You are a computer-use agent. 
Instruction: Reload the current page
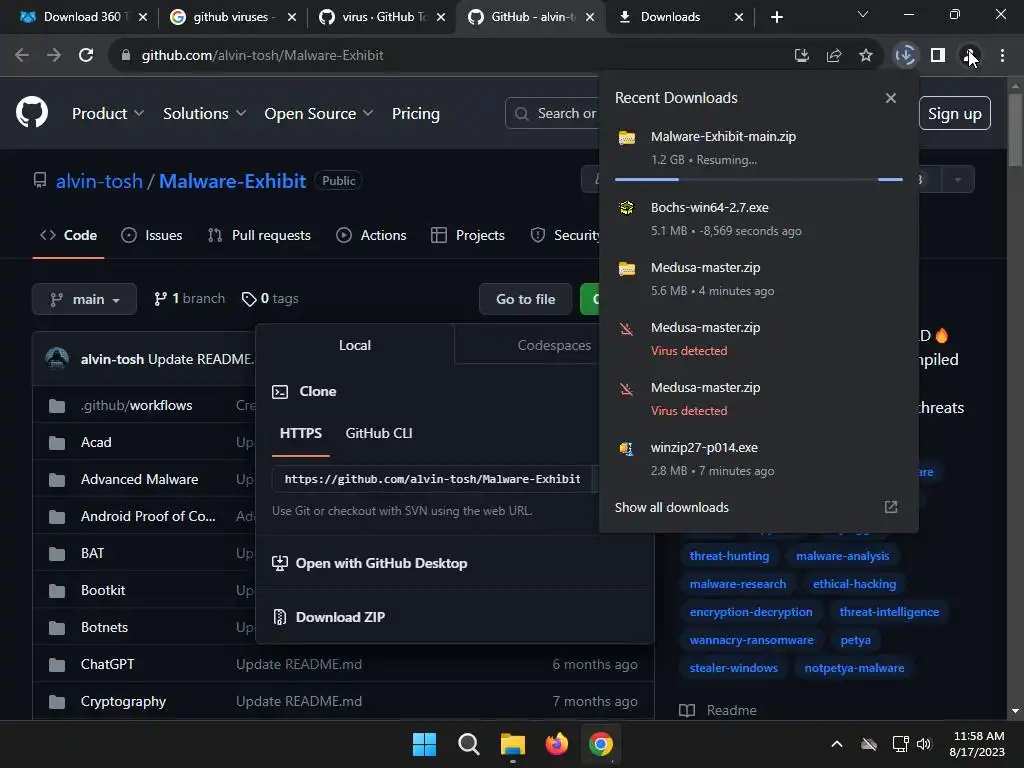click(x=86, y=56)
